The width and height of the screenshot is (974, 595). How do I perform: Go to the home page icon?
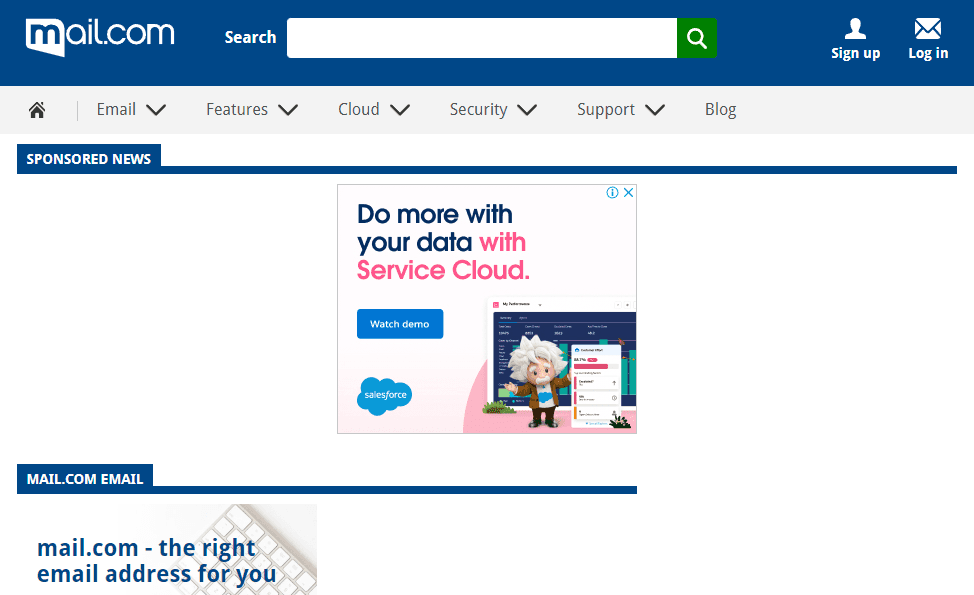[37, 110]
